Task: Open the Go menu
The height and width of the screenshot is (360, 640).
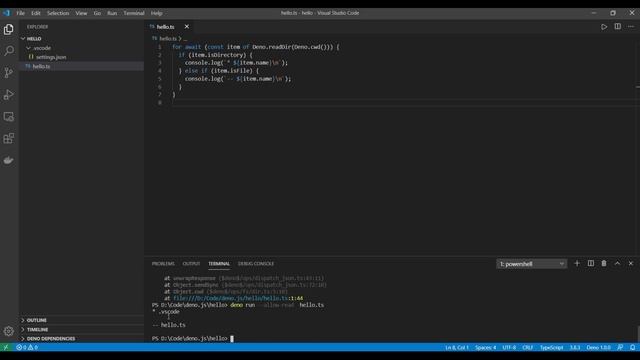Action: tap(97, 13)
